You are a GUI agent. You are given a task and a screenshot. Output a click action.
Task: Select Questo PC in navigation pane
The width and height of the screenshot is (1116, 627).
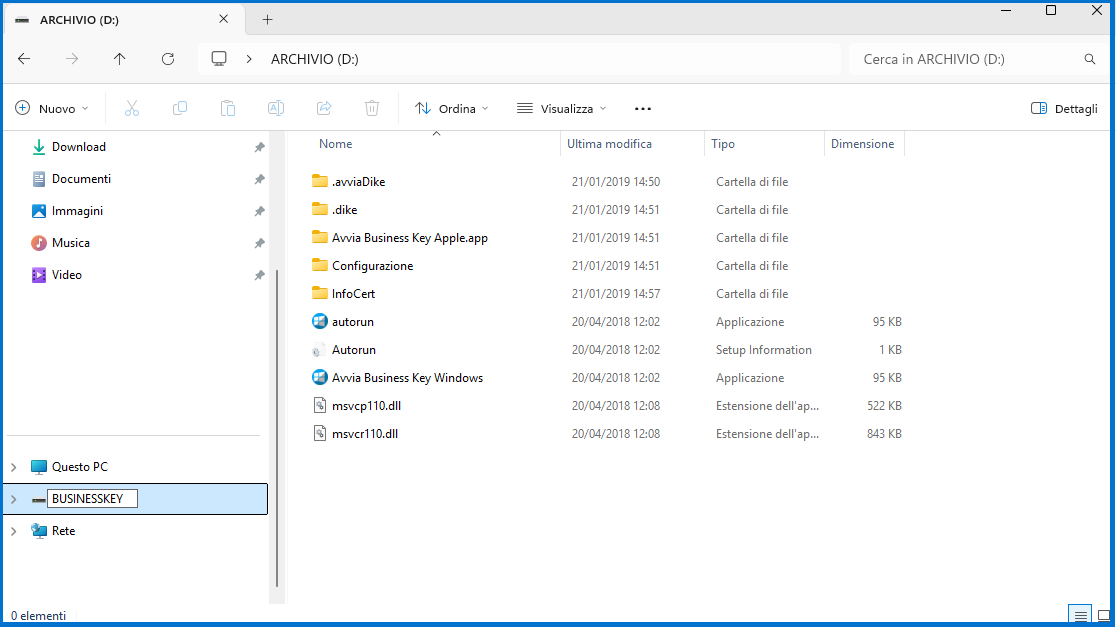(x=79, y=467)
